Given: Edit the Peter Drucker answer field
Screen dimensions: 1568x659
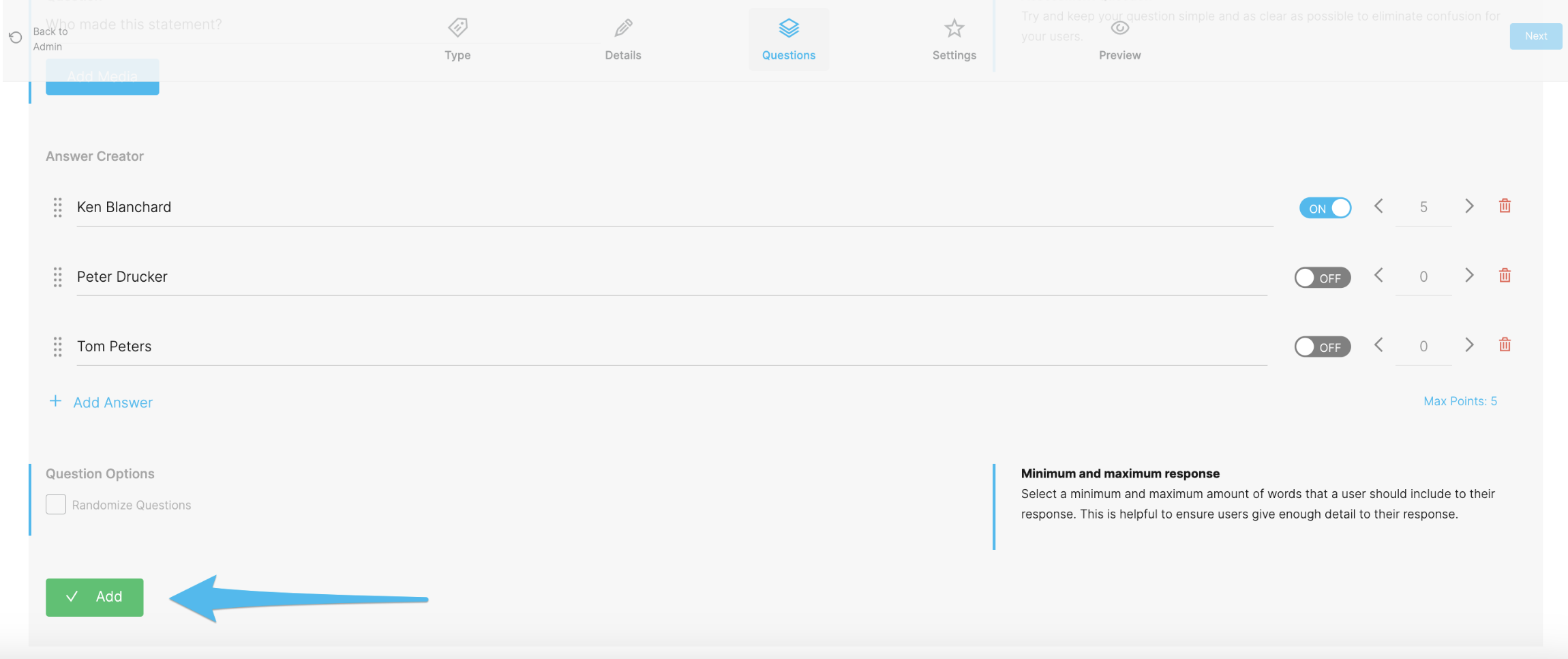Looking at the screenshot, I should pos(672,277).
